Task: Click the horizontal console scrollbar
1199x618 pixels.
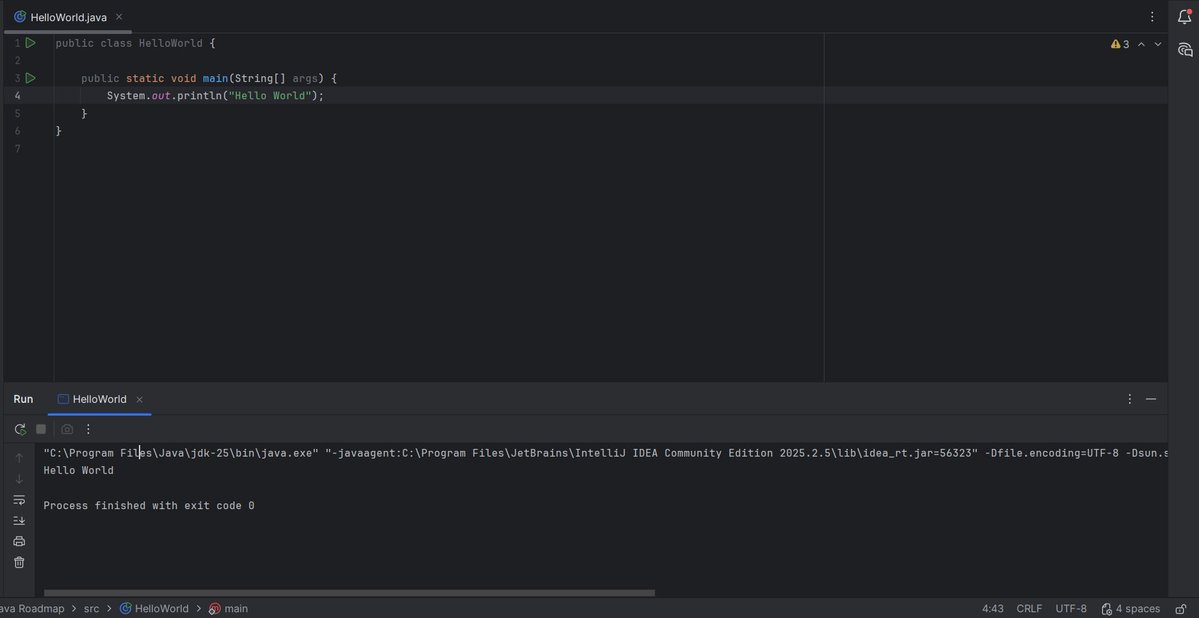Action: (x=350, y=592)
